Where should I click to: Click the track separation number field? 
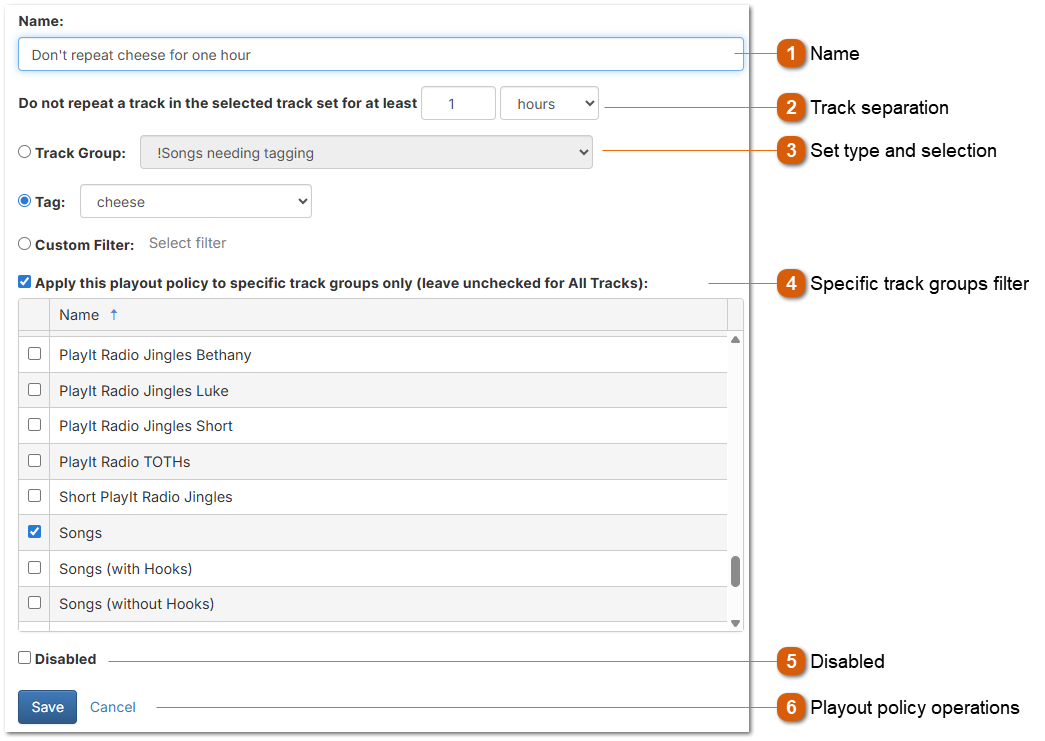458,102
